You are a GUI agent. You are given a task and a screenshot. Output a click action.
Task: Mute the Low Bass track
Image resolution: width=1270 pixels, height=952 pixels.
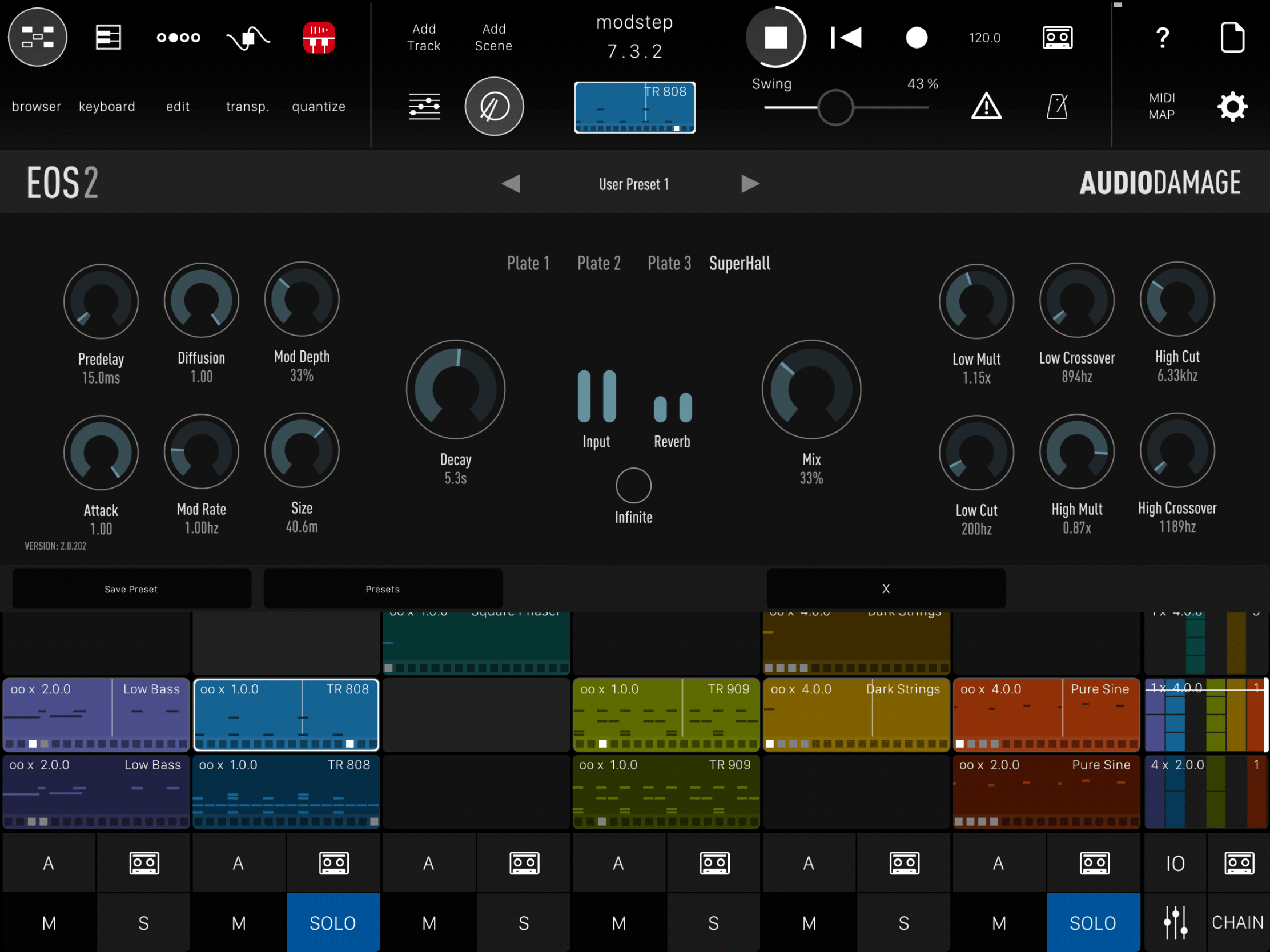(x=49, y=923)
